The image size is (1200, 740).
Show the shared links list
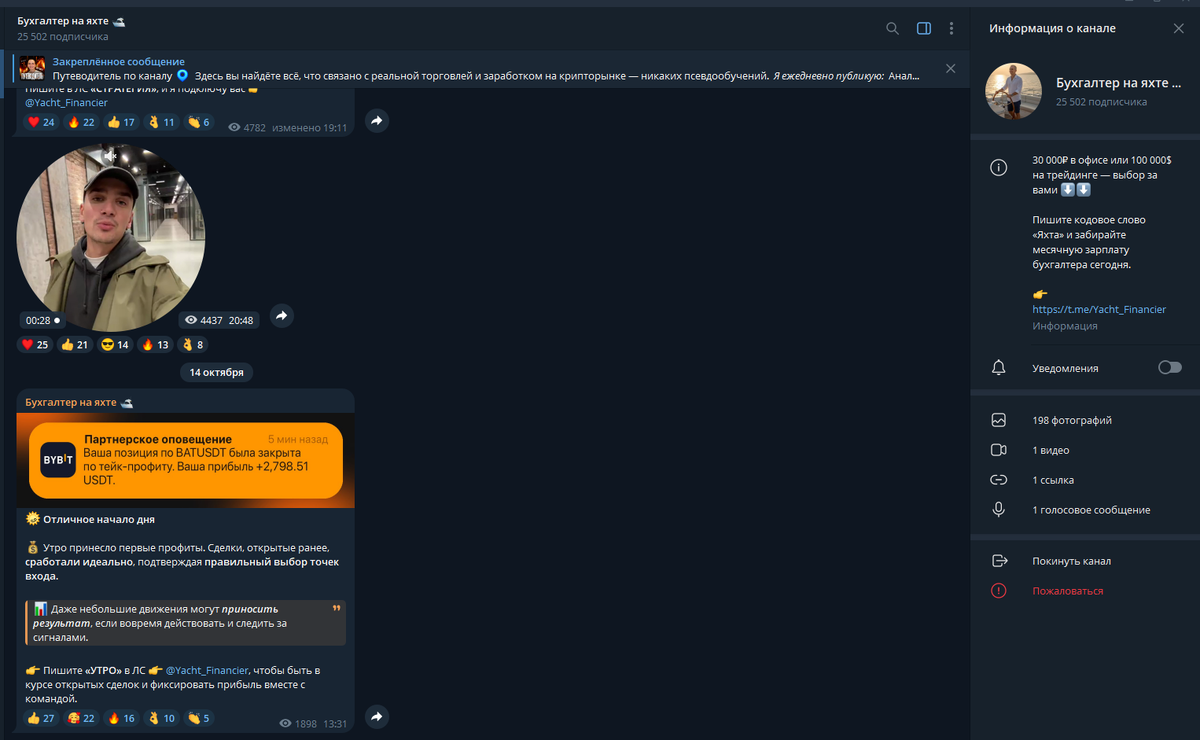pos(1054,480)
